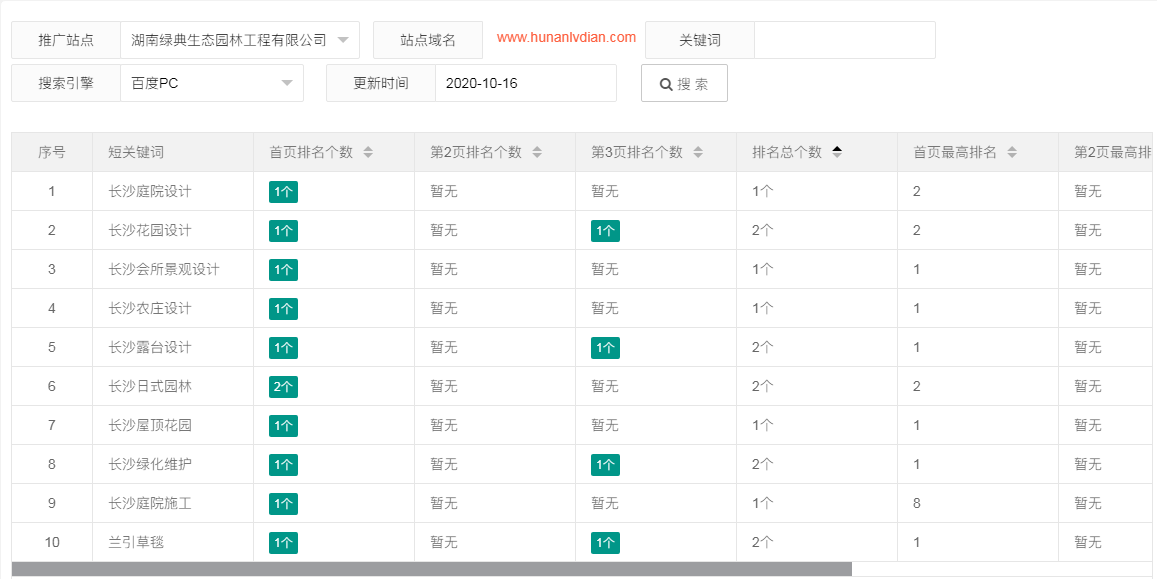Image resolution: width=1157 pixels, height=579 pixels.
Task: Click the 1个 badge for 长沙庭院设计
Action: coord(283,192)
